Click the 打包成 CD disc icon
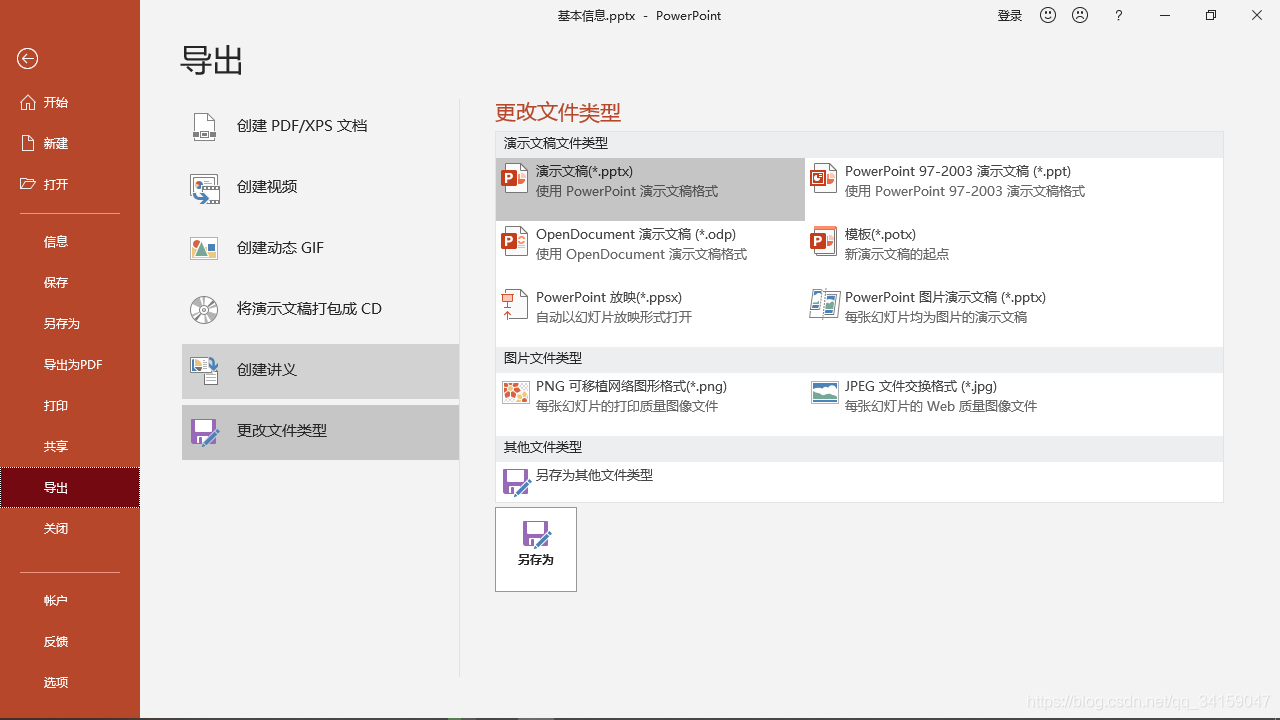Screen dimensions: 1280x720 [x=204, y=309]
